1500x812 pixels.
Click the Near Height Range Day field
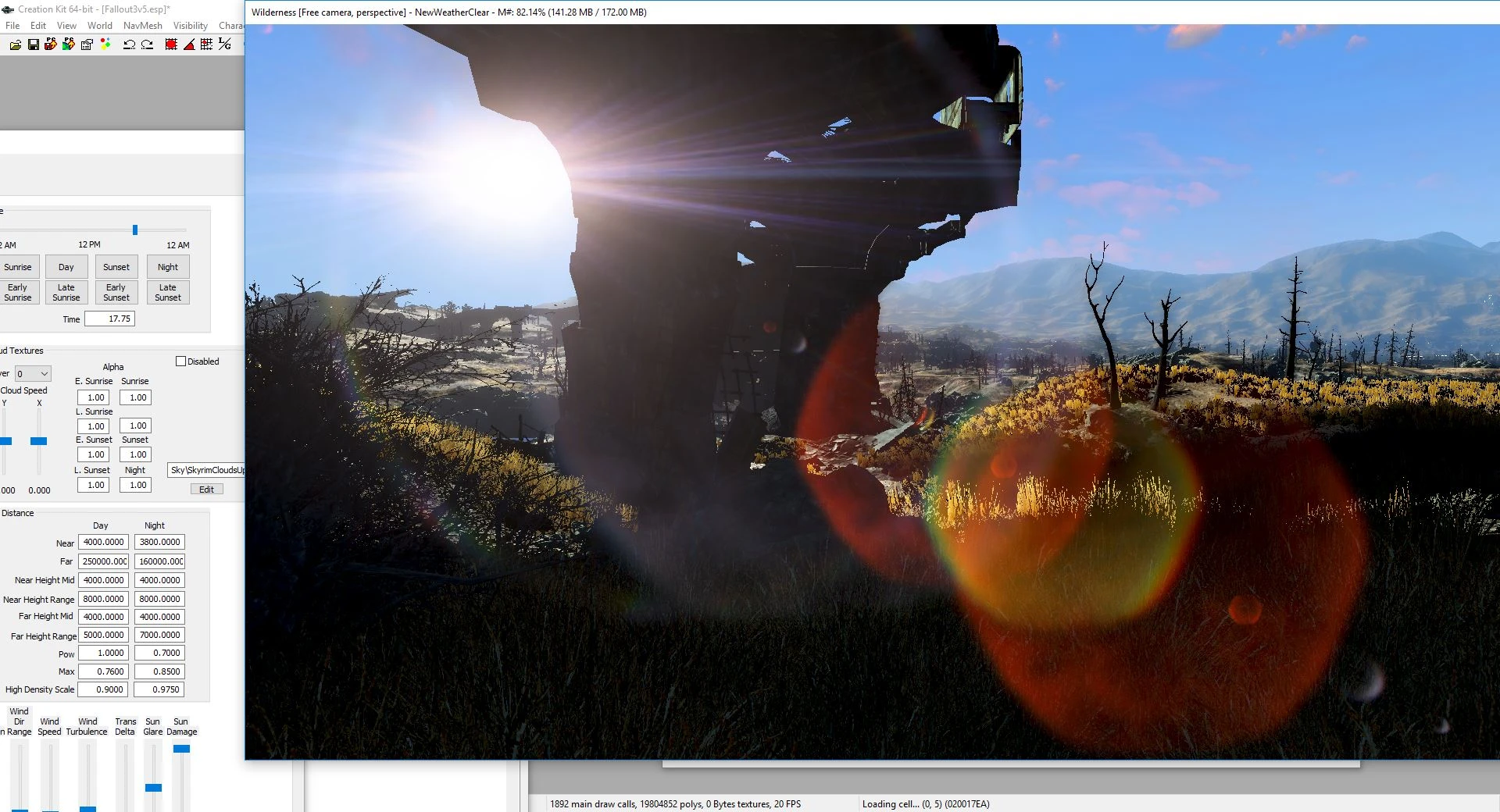[x=103, y=599]
